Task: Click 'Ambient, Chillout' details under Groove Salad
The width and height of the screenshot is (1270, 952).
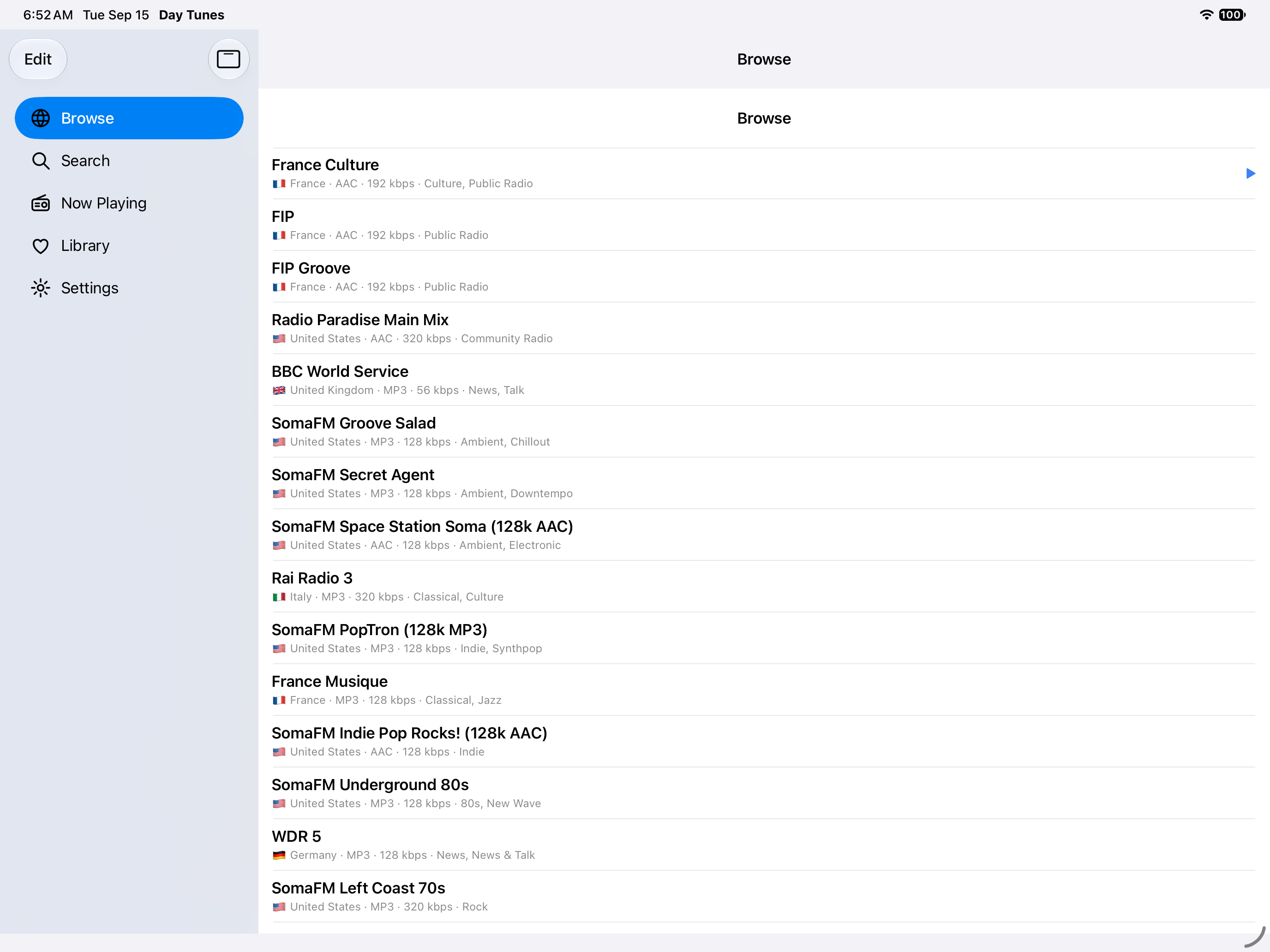Action: pos(505,442)
